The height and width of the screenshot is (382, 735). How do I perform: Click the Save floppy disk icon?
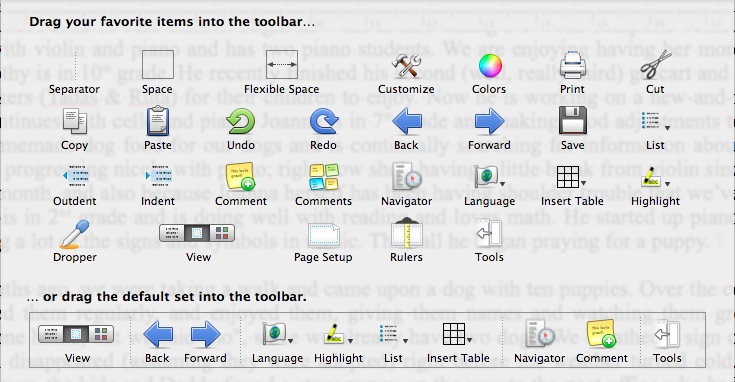click(x=573, y=121)
